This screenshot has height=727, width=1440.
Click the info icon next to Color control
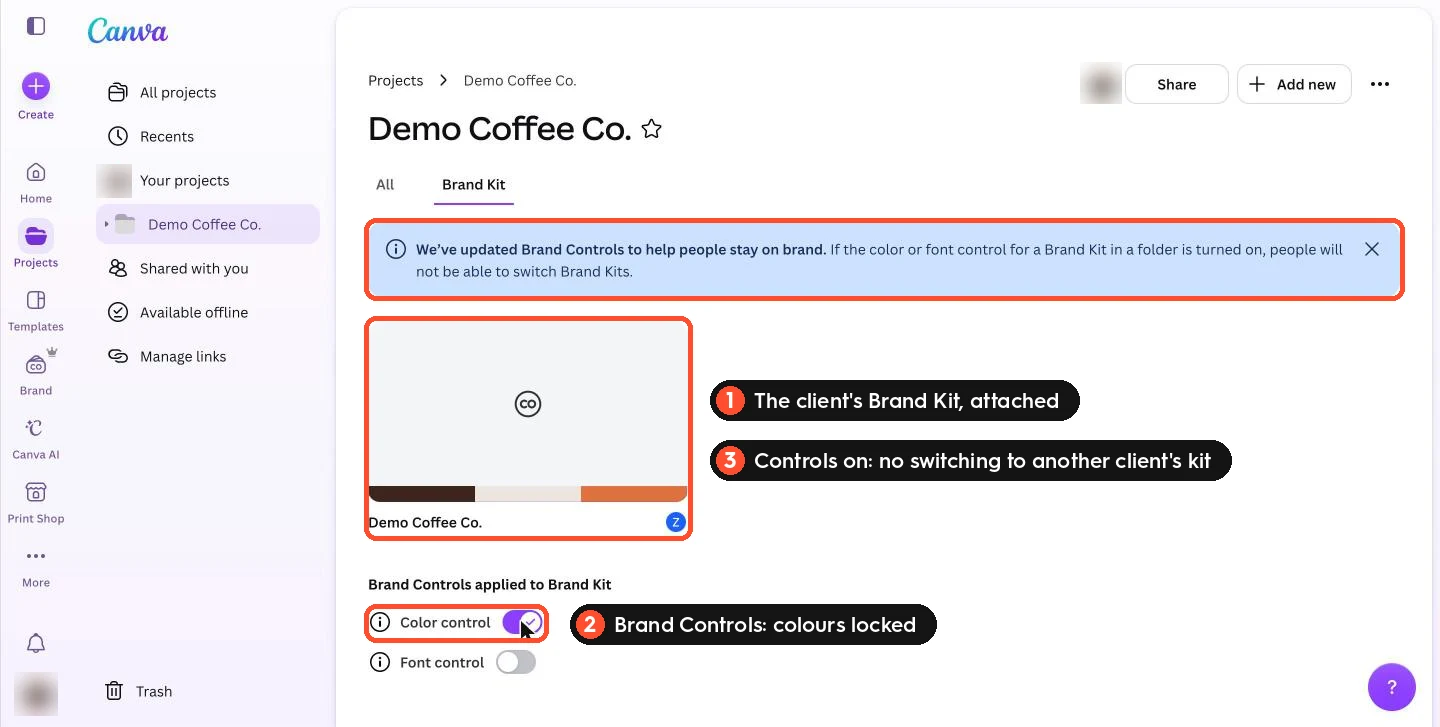[x=380, y=622]
